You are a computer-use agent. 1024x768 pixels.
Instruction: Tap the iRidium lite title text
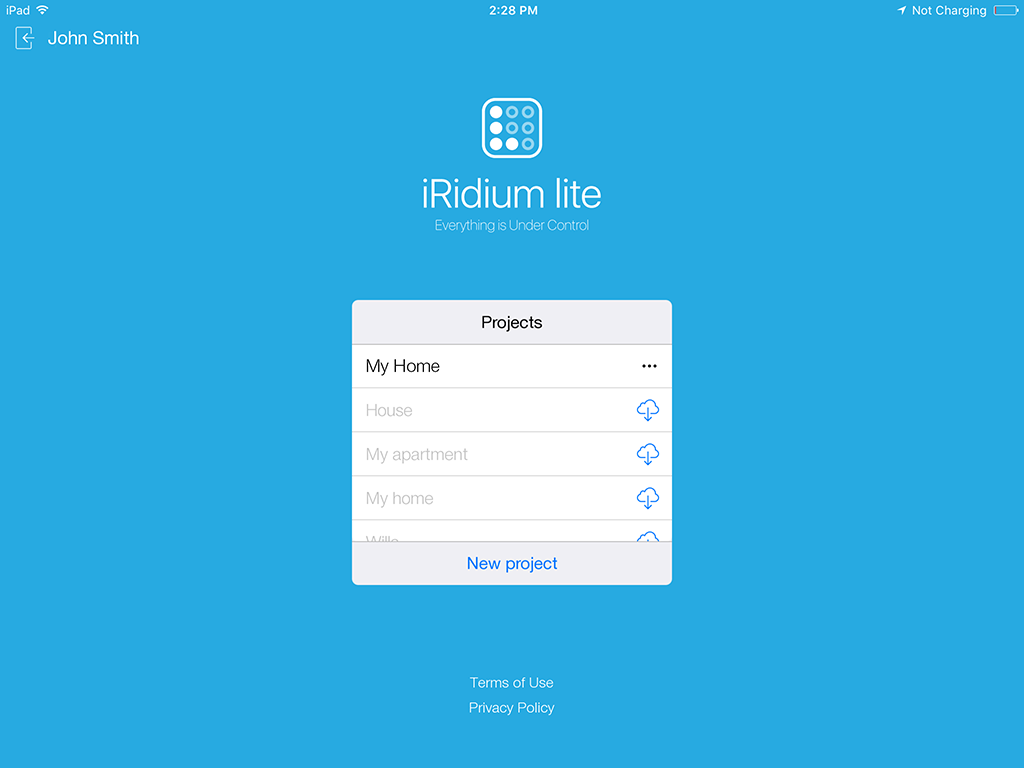tap(511, 194)
